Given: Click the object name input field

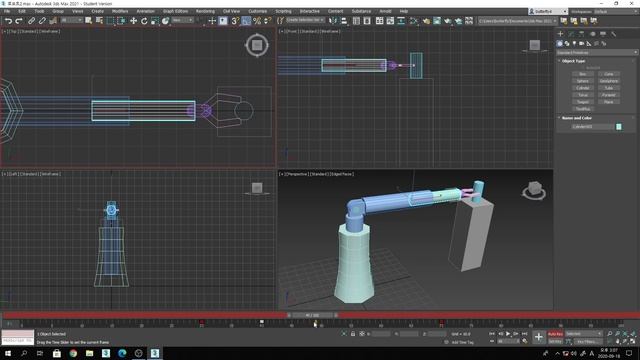Looking at the screenshot, I should point(593,127).
